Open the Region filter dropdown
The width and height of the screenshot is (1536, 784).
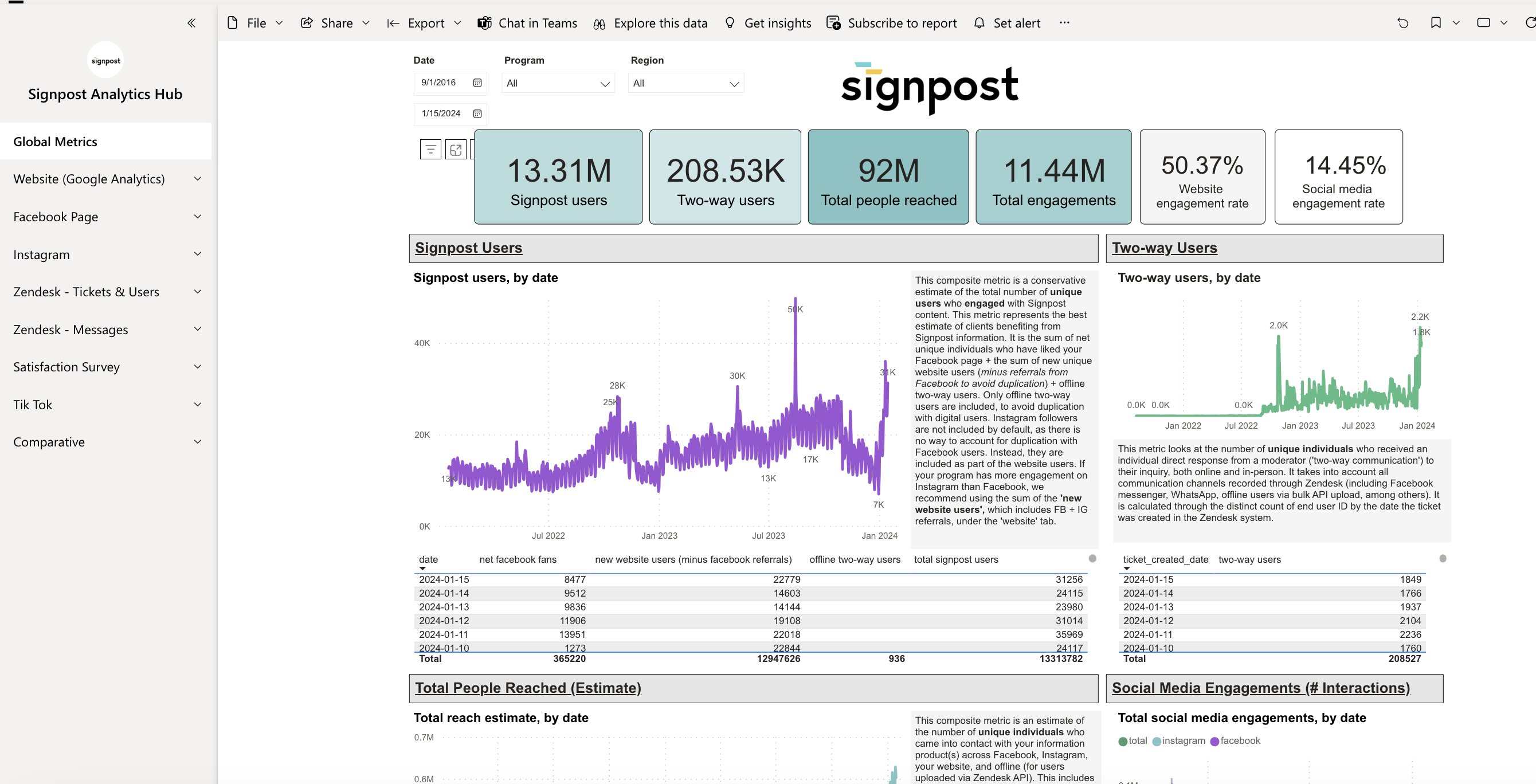click(685, 84)
